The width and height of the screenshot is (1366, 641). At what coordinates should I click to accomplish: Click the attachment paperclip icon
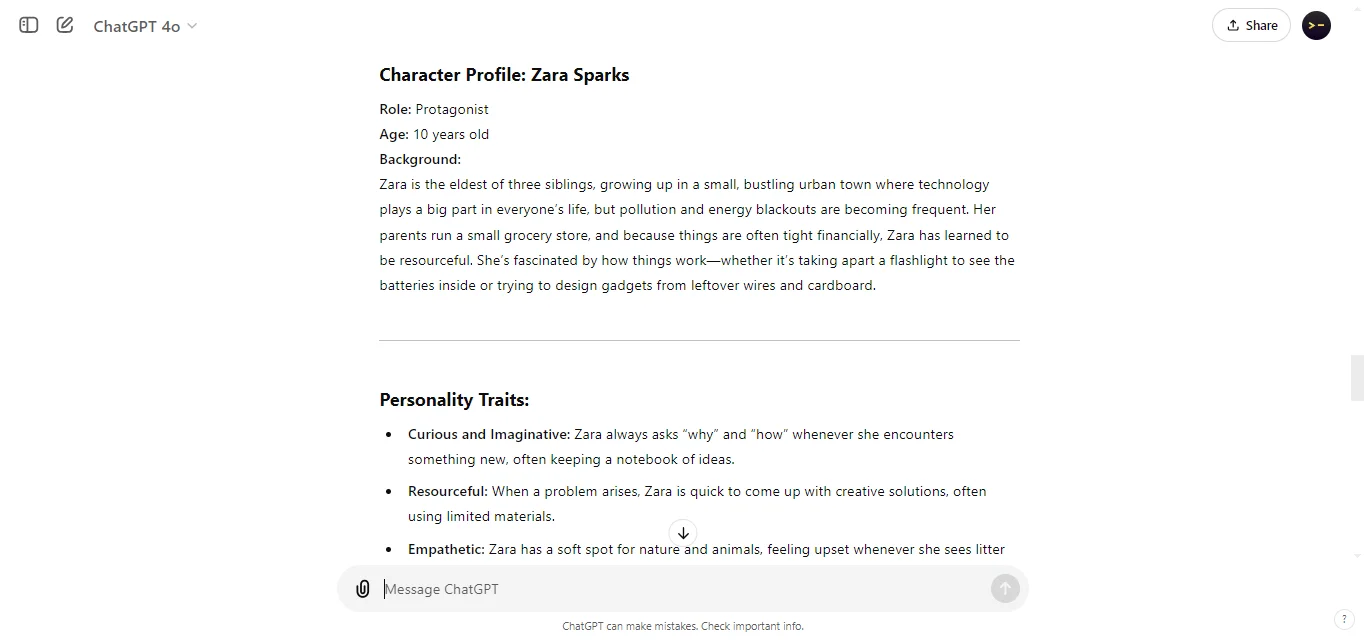pos(362,589)
